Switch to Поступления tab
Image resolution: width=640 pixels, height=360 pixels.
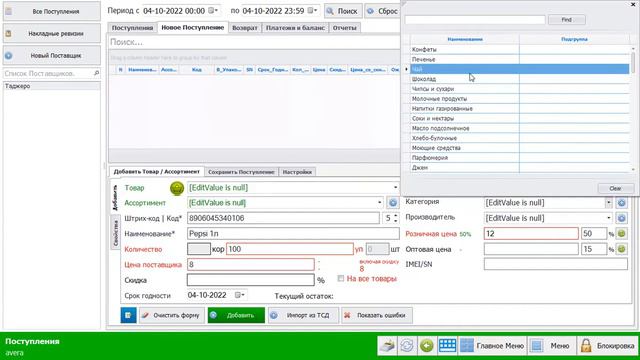(x=132, y=28)
